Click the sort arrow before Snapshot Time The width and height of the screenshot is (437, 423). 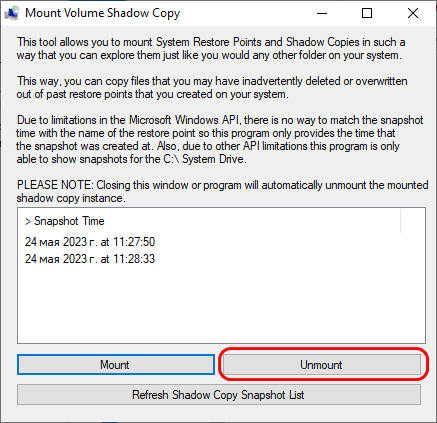(28, 221)
